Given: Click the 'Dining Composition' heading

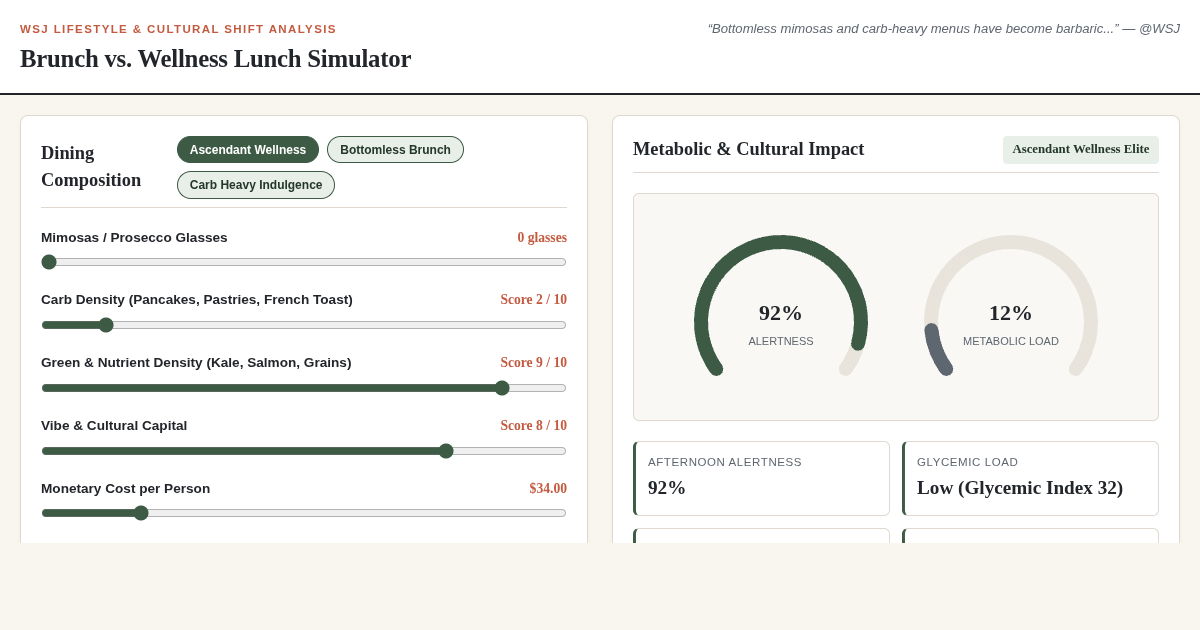Looking at the screenshot, I should tap(91, 167).
